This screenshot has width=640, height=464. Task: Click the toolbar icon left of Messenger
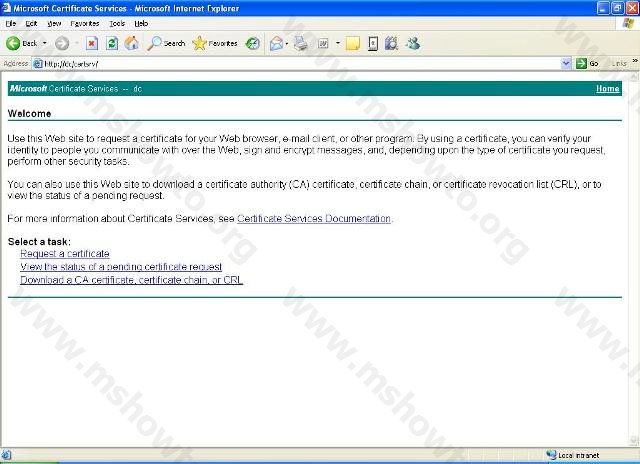click(x=391, y=43)
